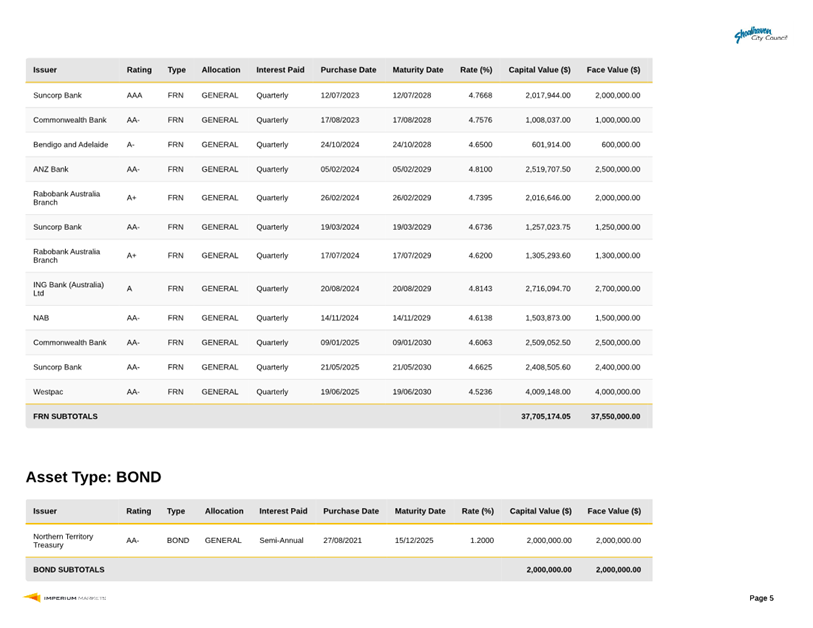This screenshot has height=628, width=813.
Task: Click the Rate (%) header in BOND table
Action: 478,511
